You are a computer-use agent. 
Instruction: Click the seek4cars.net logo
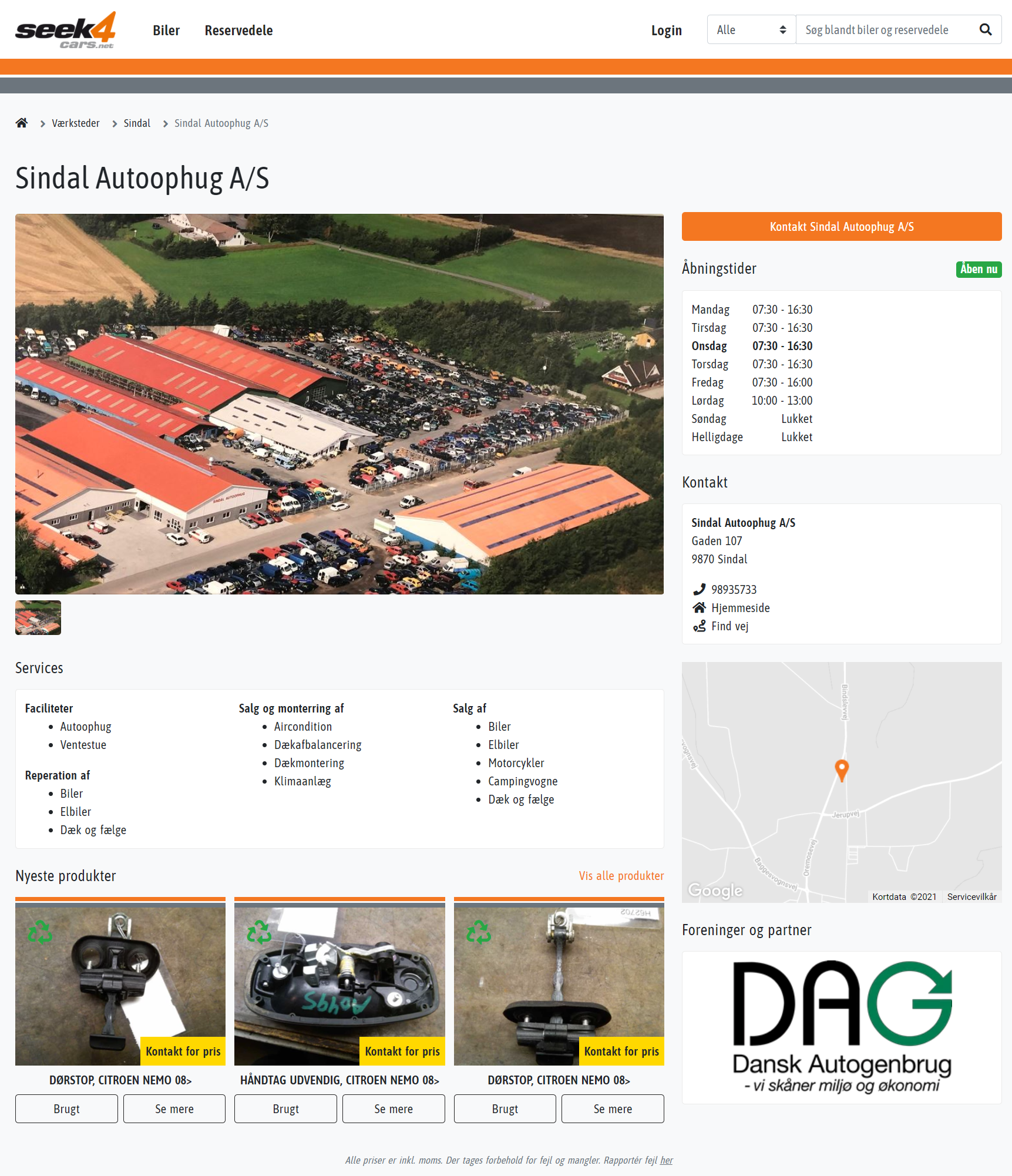(x=65, y=30)
